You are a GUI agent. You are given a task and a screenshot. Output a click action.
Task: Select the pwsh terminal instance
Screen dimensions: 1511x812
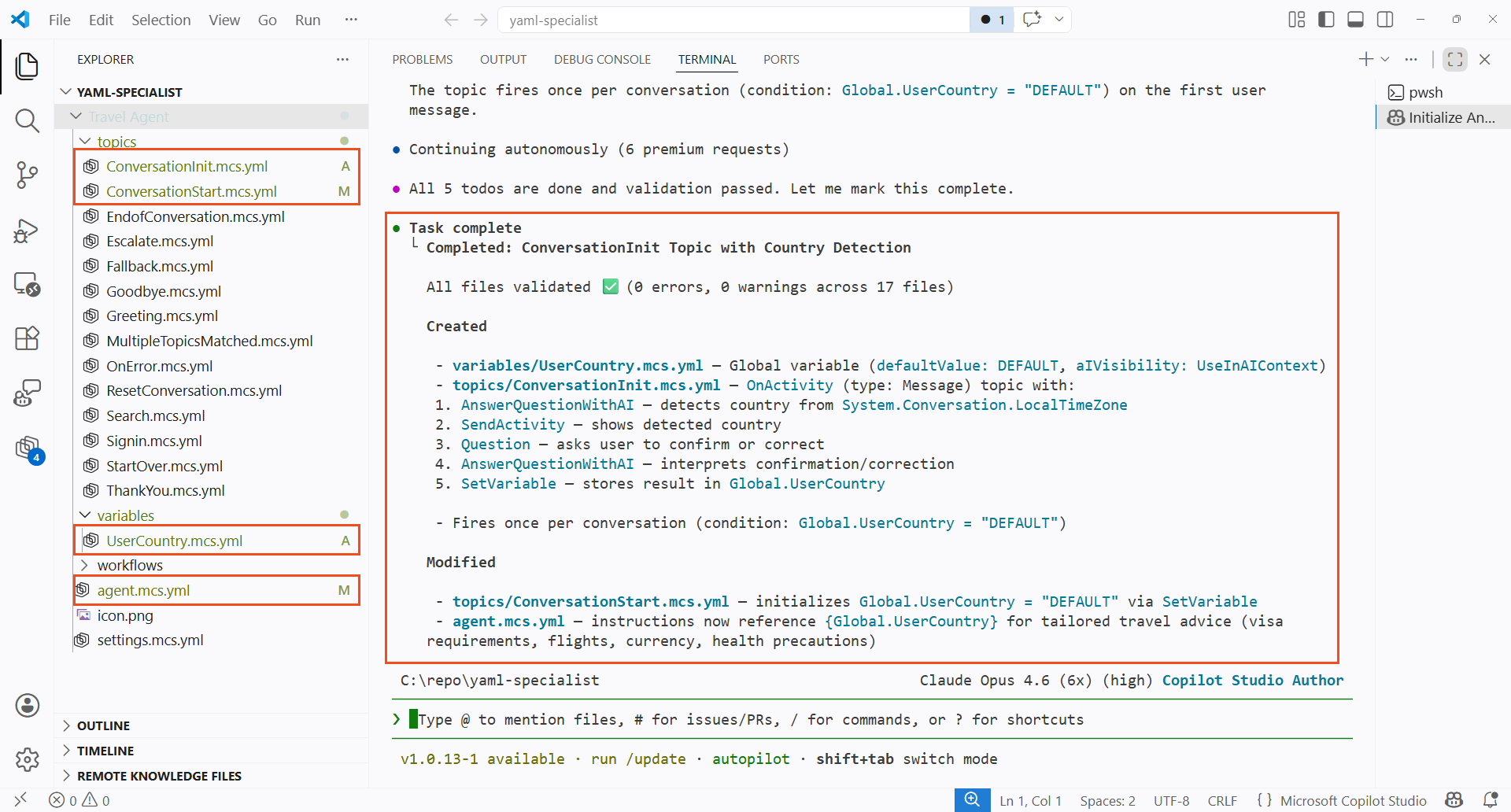coord(1424,93)
